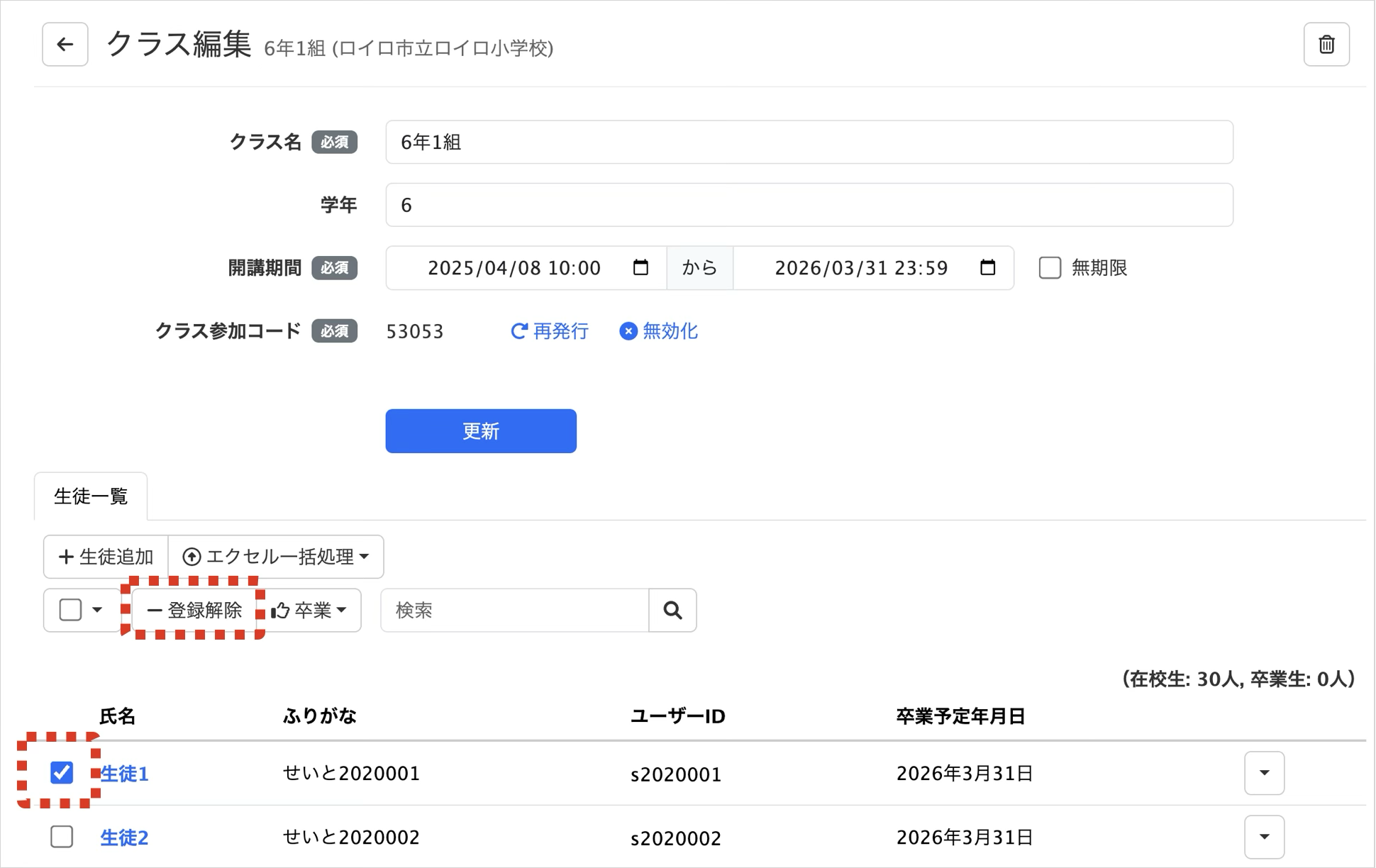The width and height of the screenshot is (1376, 868).
Task: Expand the エクセル一括処理 dropdown
Action: pyautogui.click(x=276, y=557)
